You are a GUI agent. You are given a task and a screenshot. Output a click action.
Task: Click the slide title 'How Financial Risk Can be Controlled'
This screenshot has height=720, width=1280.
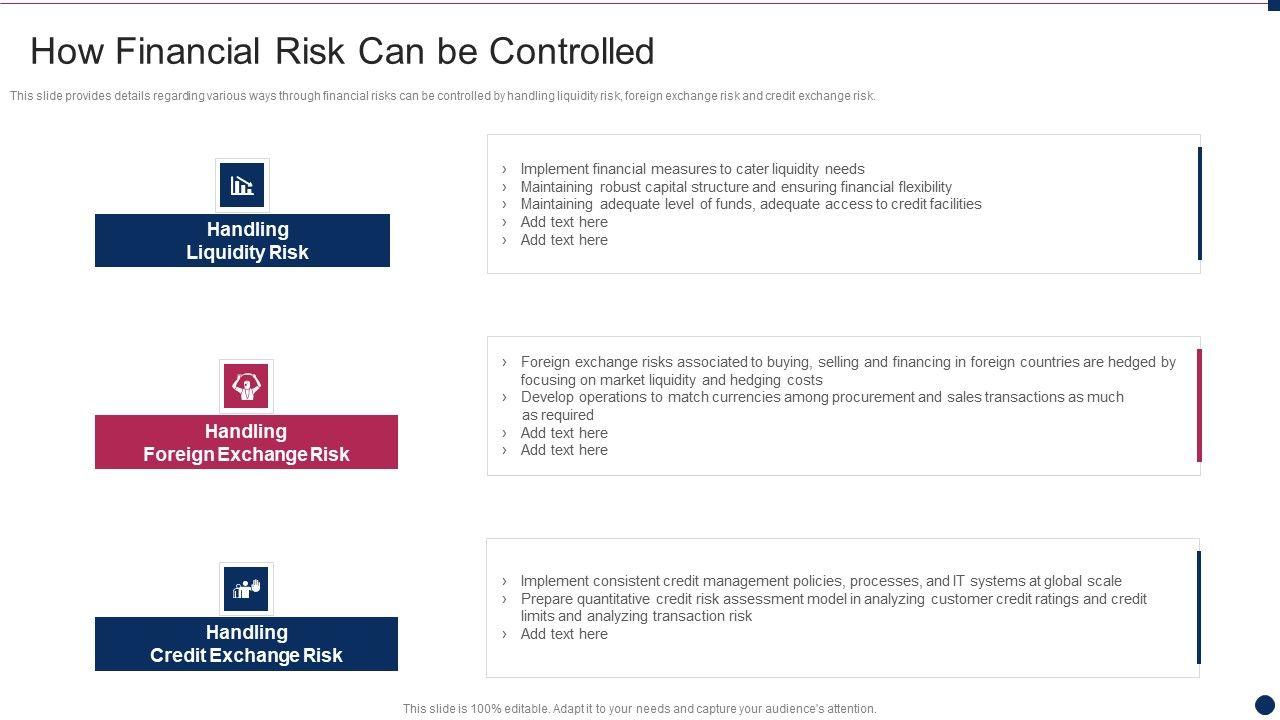[342, 51]
